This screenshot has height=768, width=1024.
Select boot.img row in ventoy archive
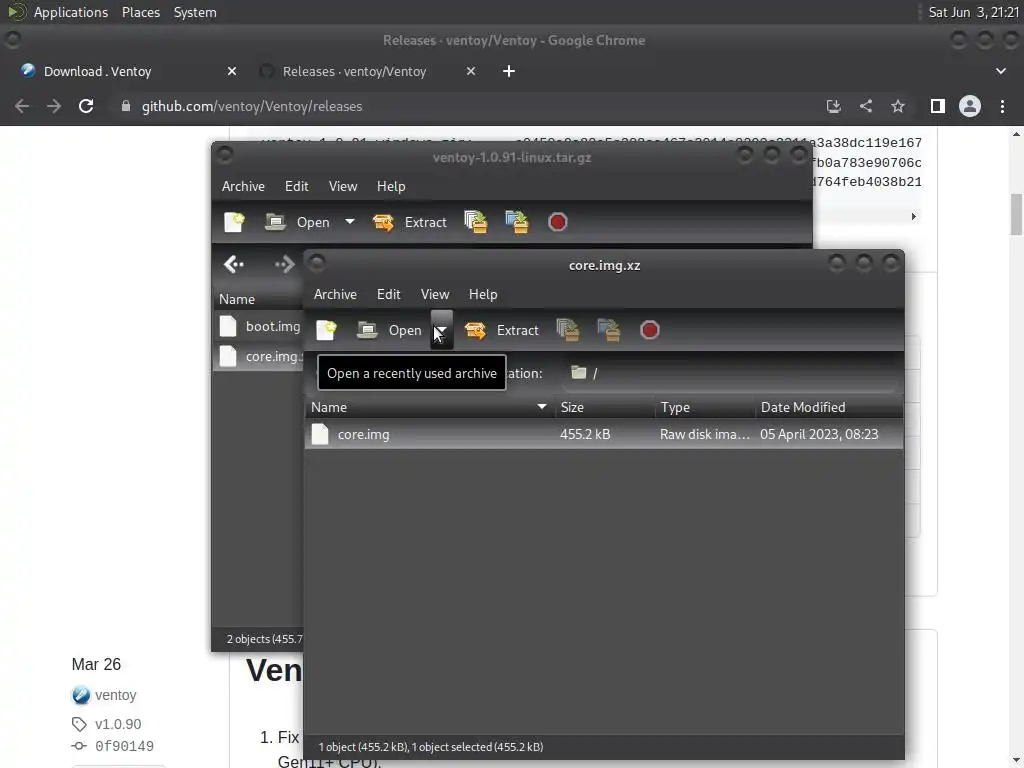(x=259, y=326)
